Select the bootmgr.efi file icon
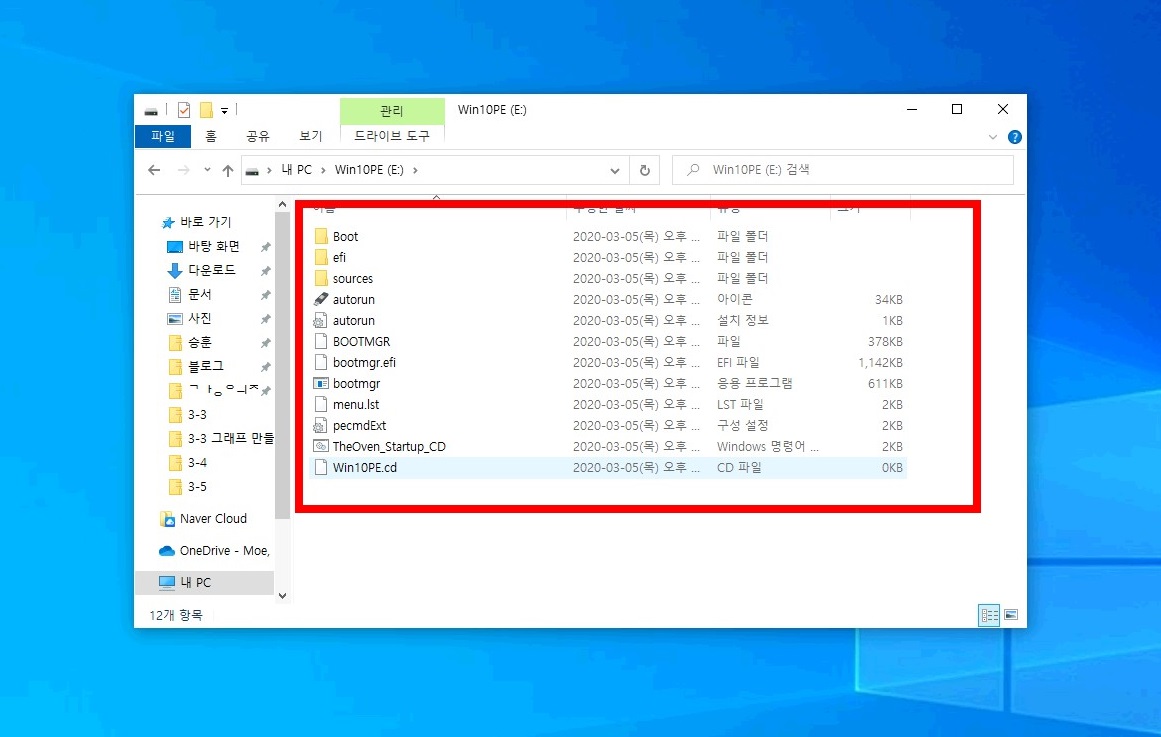 pyautogui.click(x=321, y=362)
